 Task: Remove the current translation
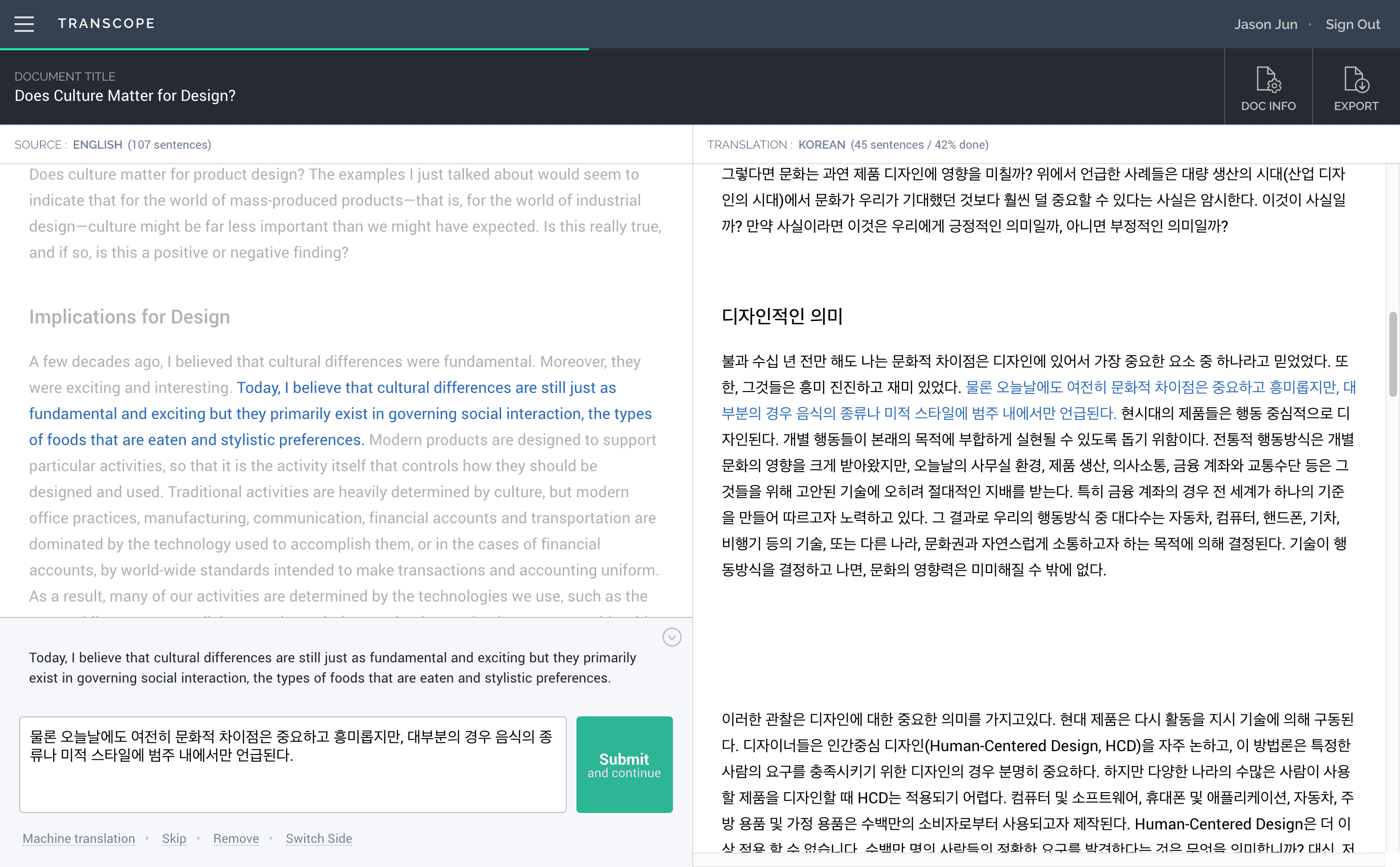236,839
